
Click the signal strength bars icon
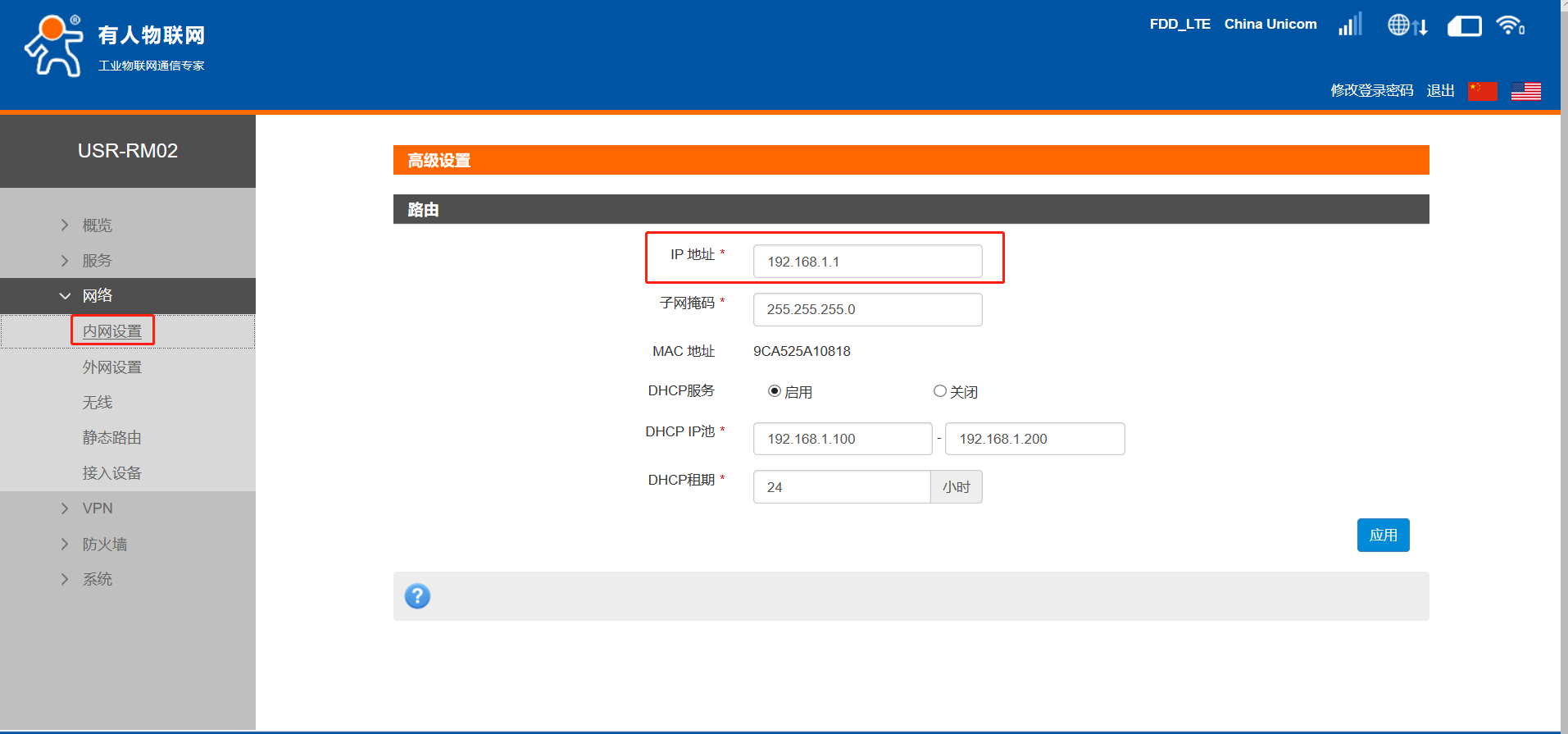pyautogui.click(x=1350, y=25)
